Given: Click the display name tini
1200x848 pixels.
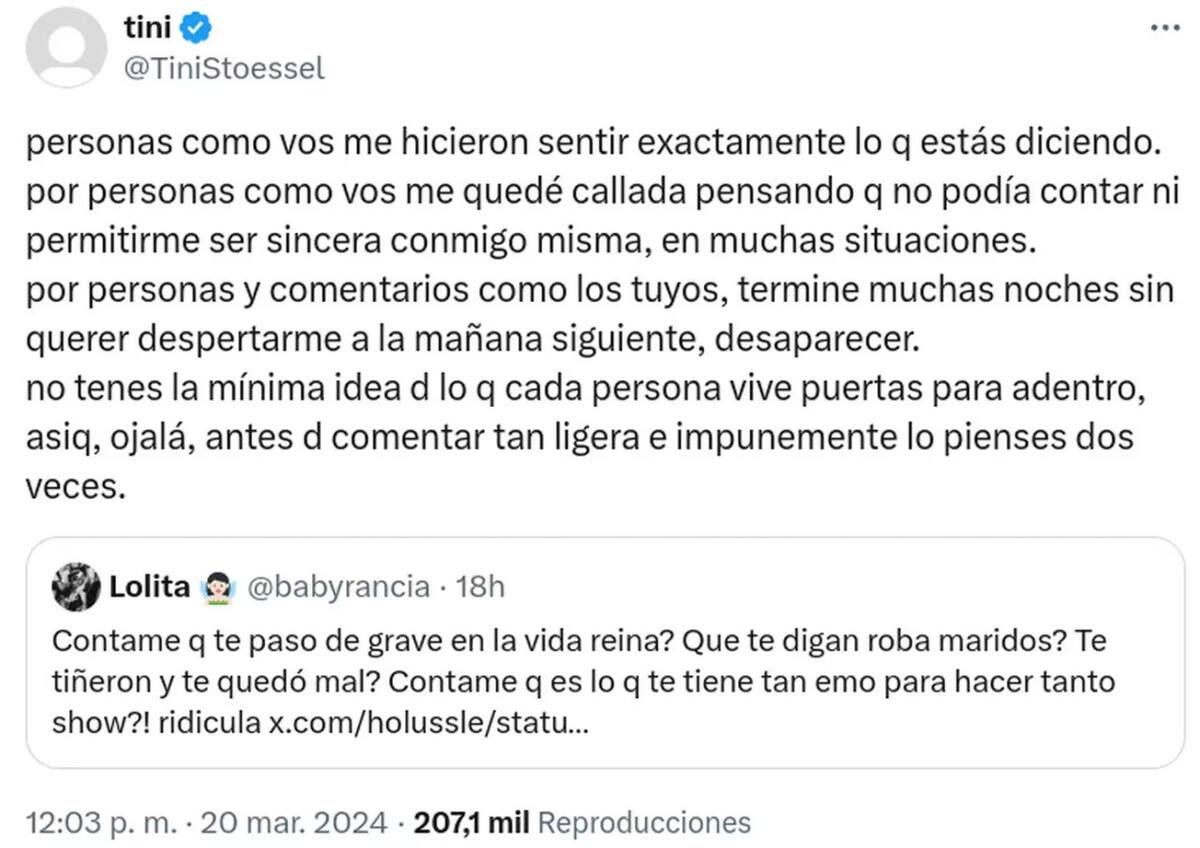Looking at the screenshot, I should pyautogui.click(x=146, y=27).
